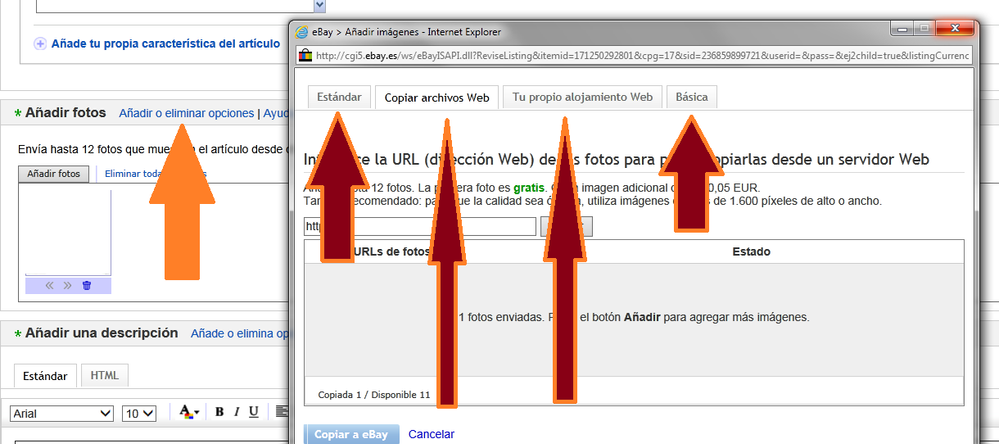Maximize the Internet Explorer popup window
Screen dimensions: 999x444
pos(923,28)
